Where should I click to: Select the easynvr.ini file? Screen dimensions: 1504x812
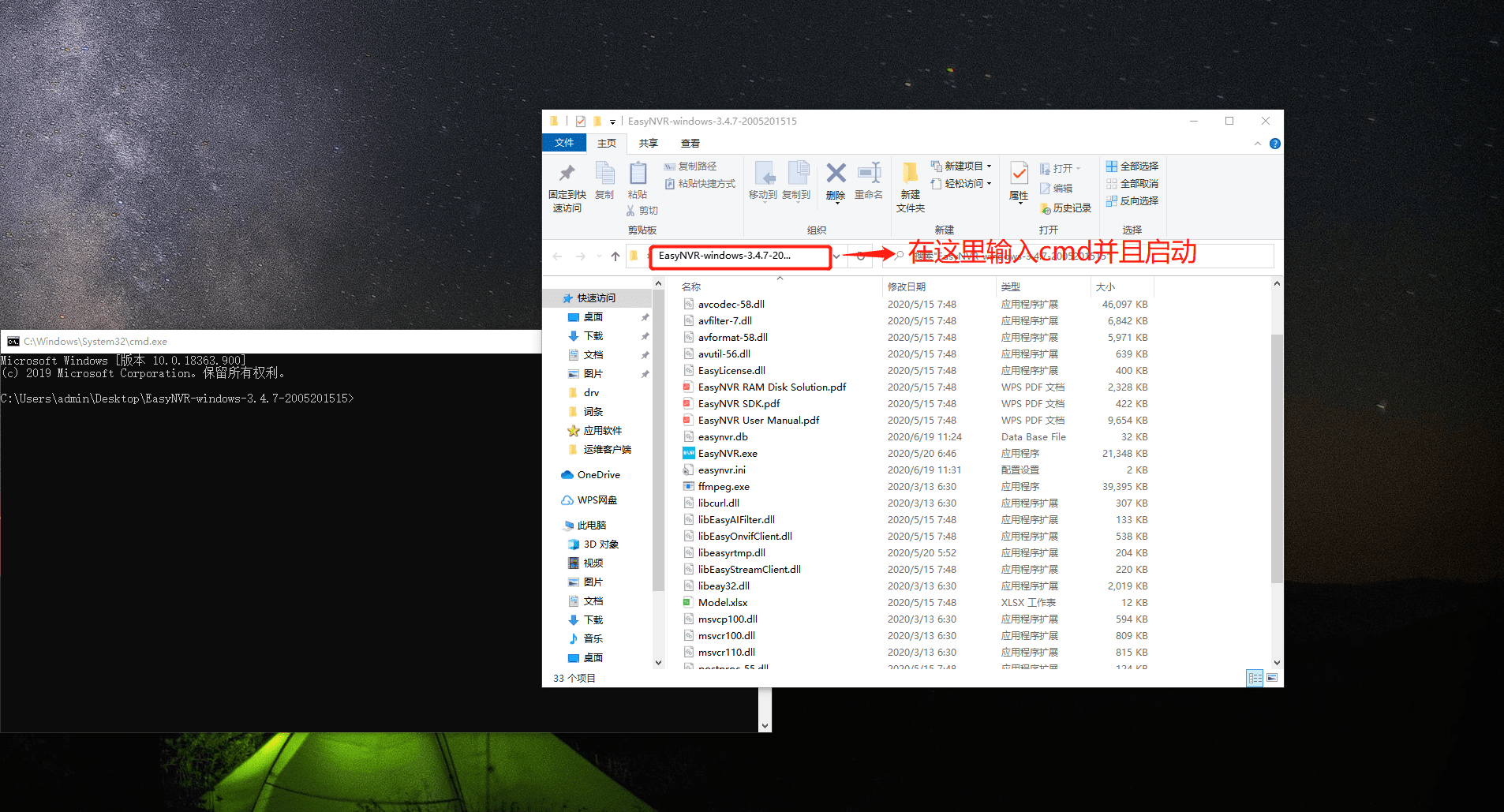pos(721,470)
